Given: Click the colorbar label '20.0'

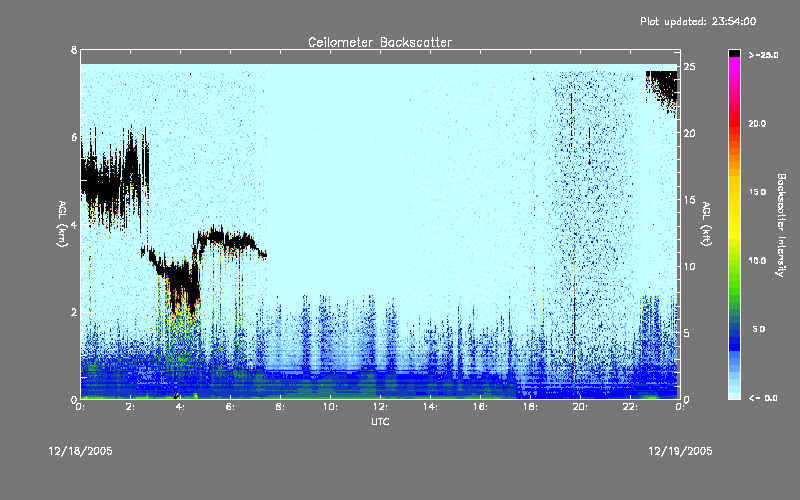Looking at the screenshot, I should pyautogui.click(x=757, y=123).
